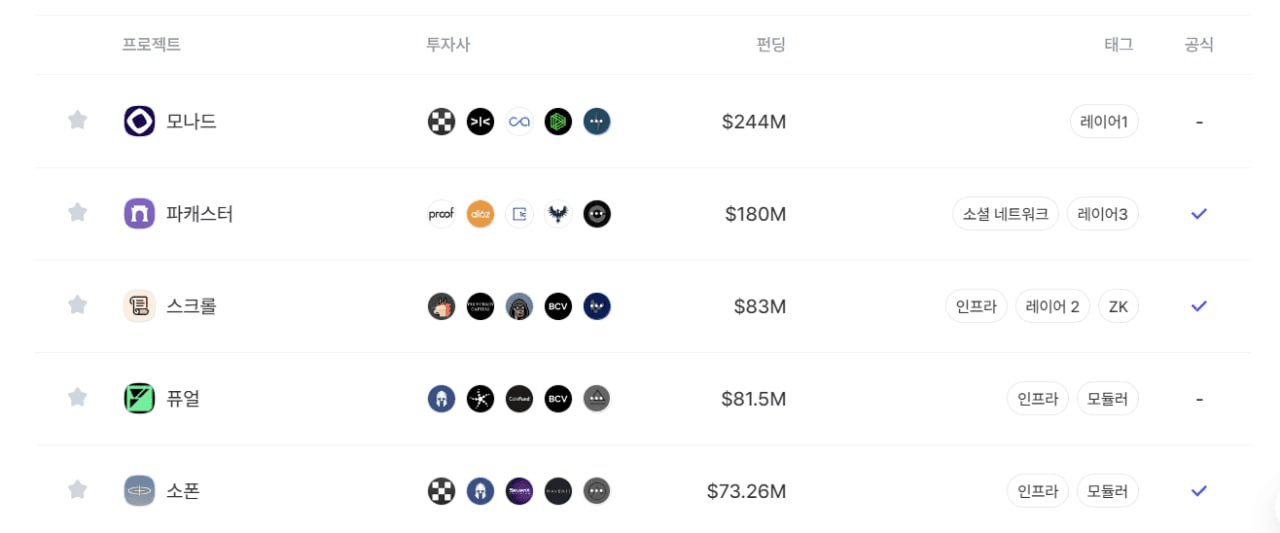Star the 모나드 project as favorite
1280x533 pixels.
pyautogui.click(x=77, y=120)
